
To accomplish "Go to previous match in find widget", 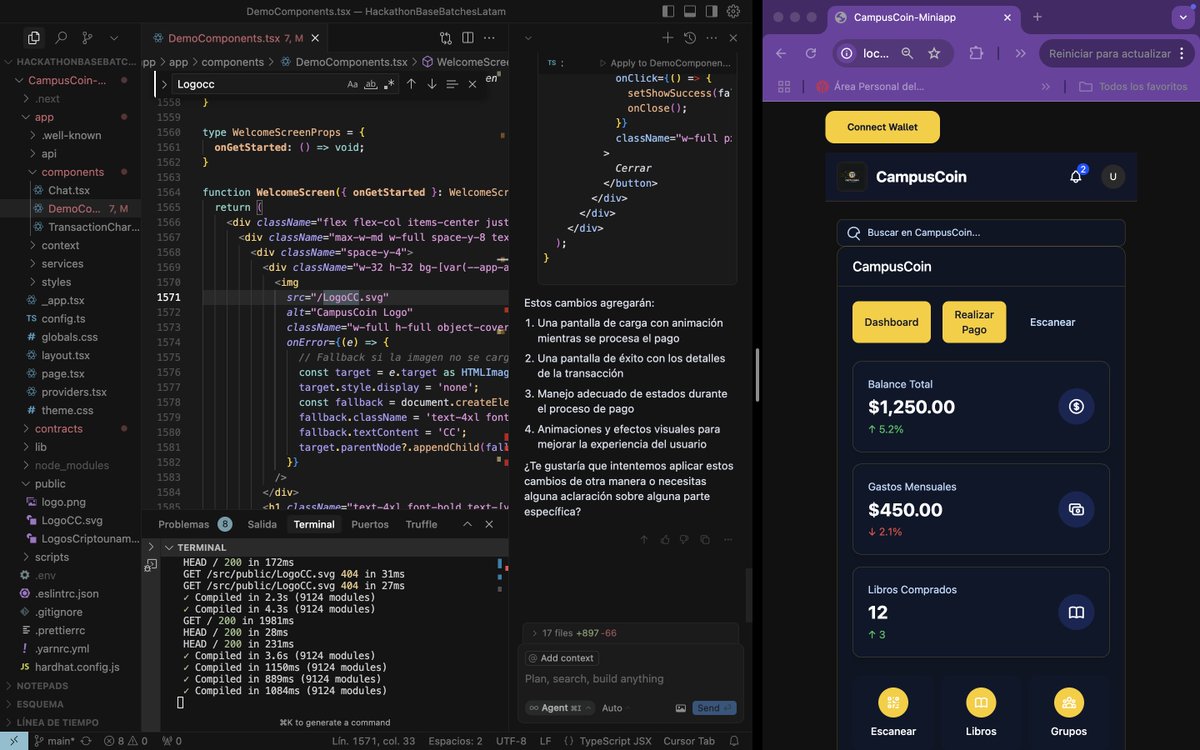I will (x=411, y=84).
